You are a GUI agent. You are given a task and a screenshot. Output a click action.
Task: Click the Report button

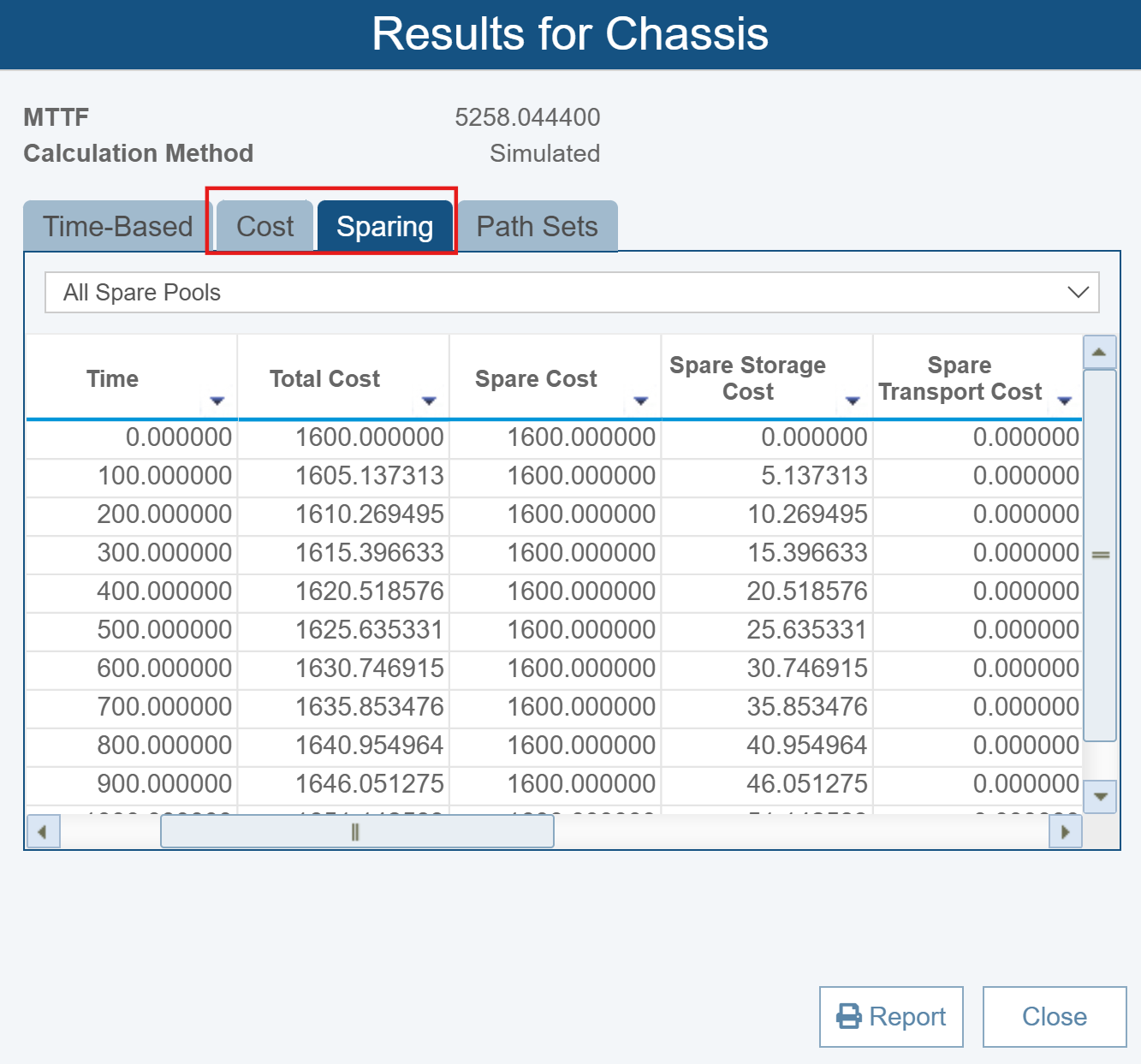(x=891, y=1016)
